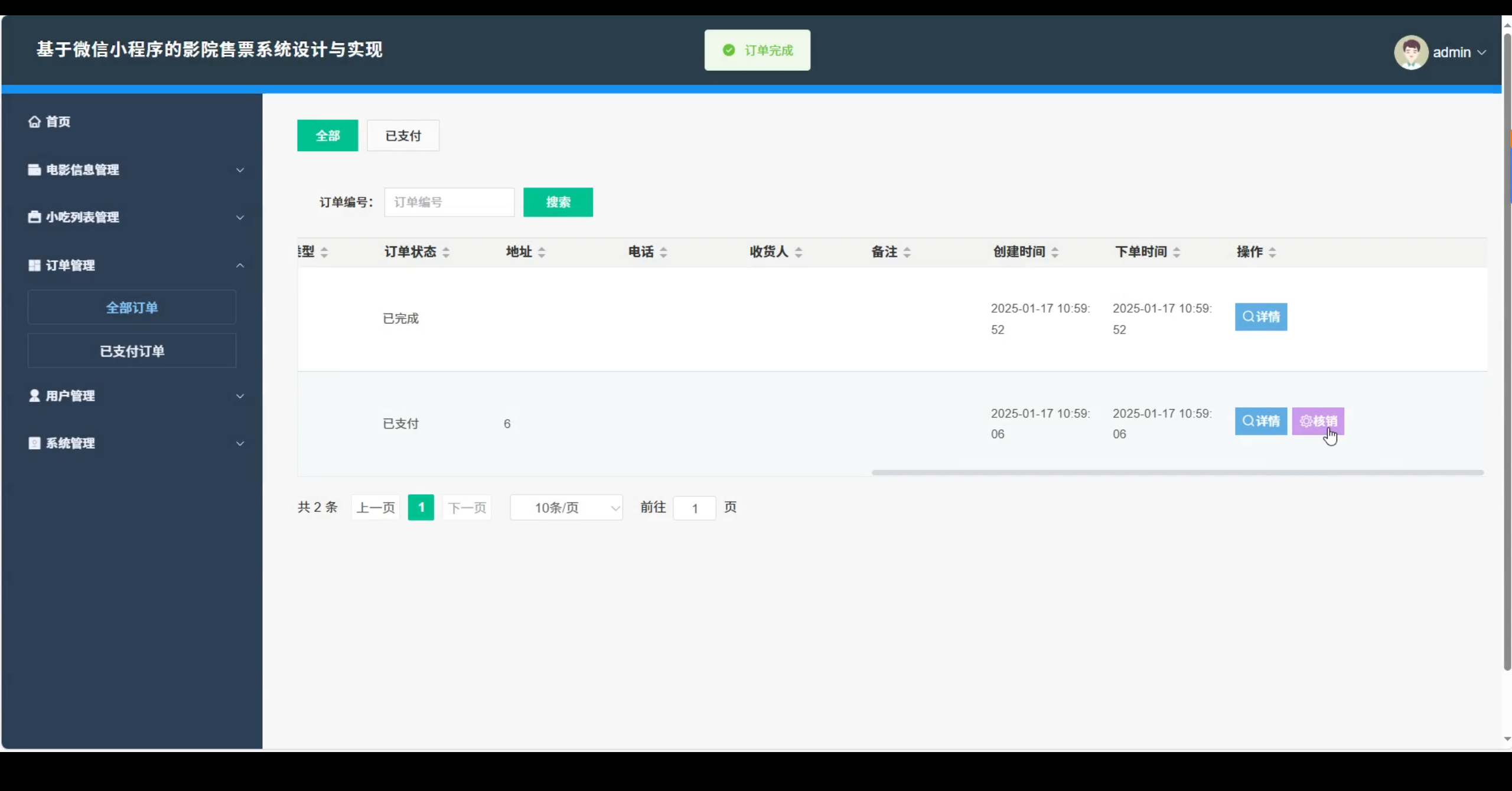Open the admin user dropdown arrow
The width and height of the screenshot is (1512, 791).
pyautogui.click(x=1481, y=52)
